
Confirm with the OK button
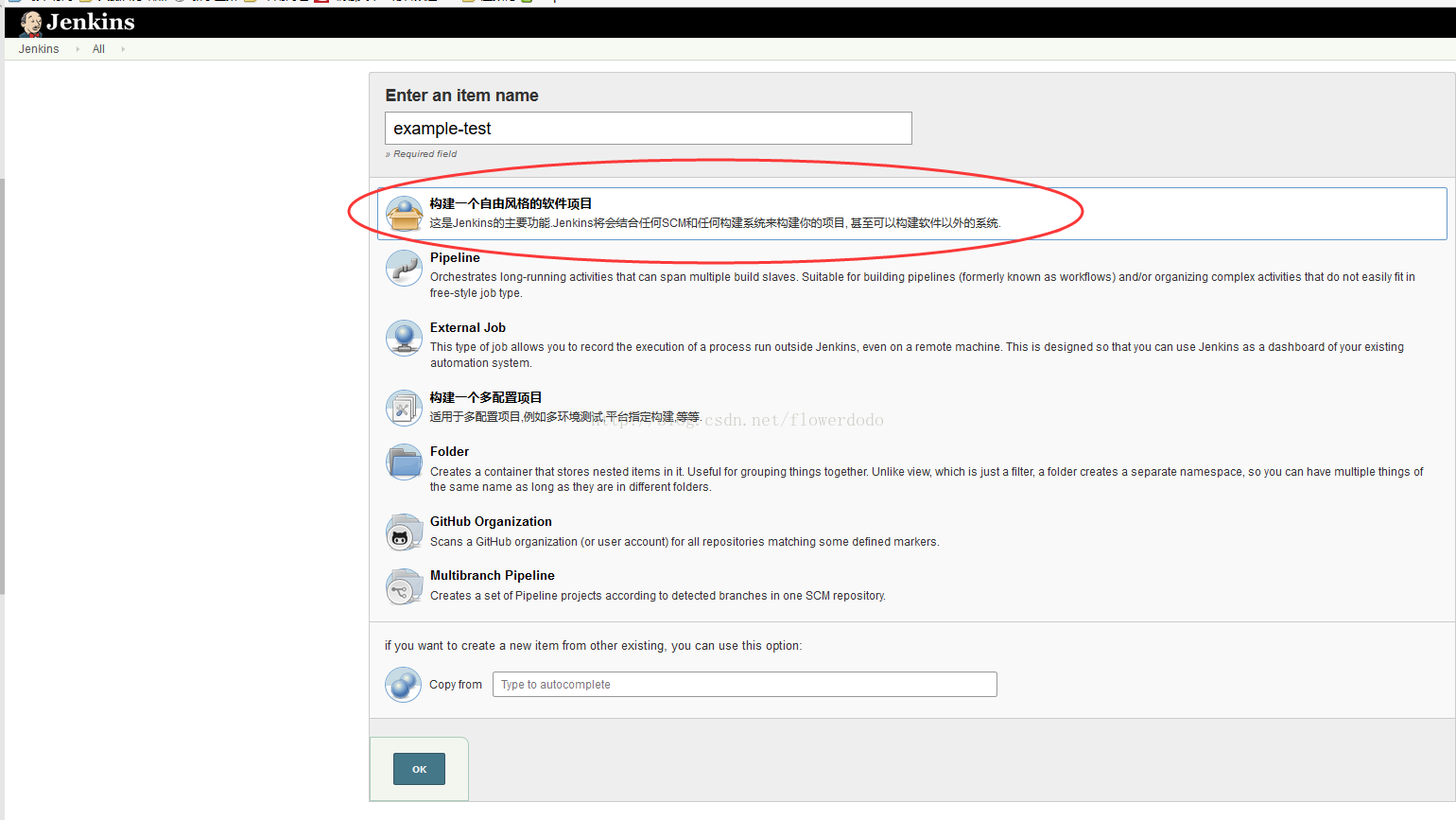(x=419, y=769)
